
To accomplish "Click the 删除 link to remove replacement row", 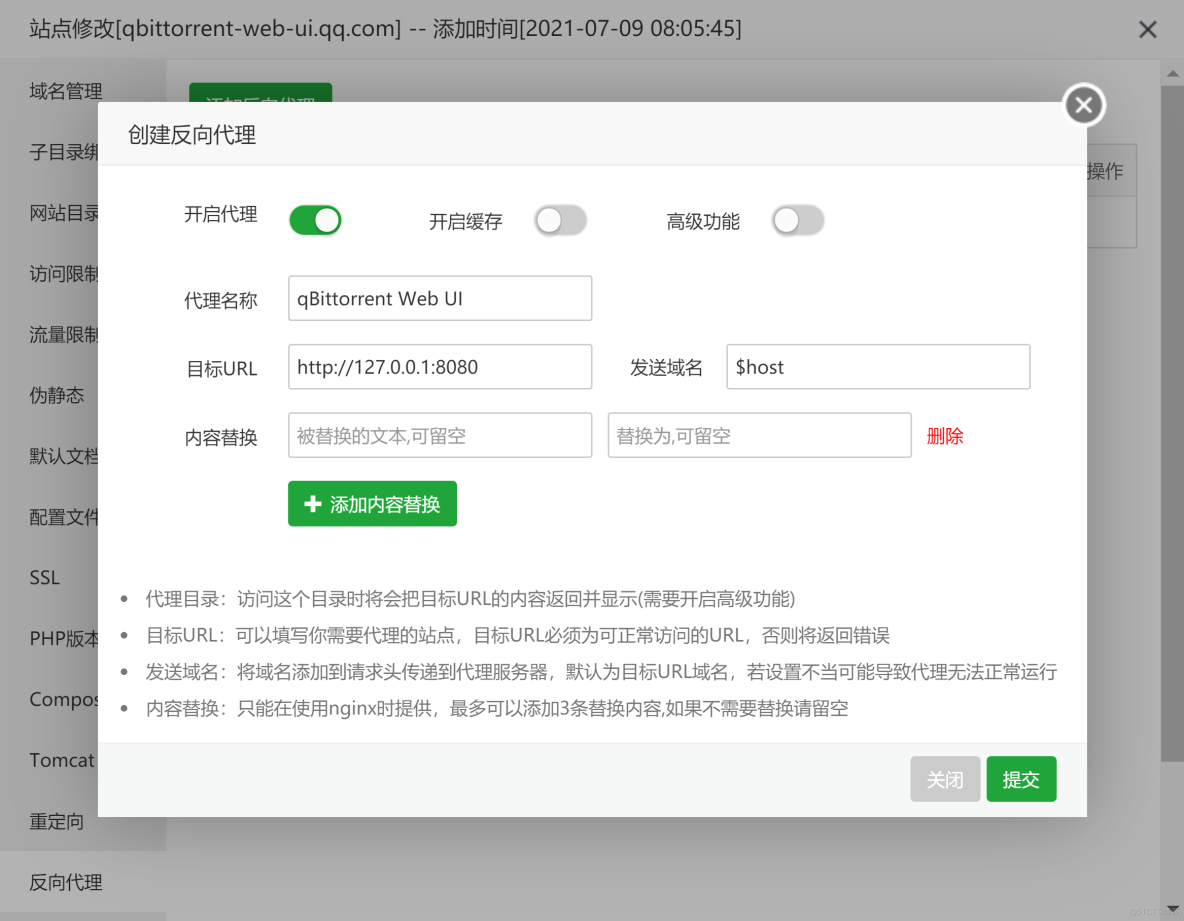I will point(944,435).
